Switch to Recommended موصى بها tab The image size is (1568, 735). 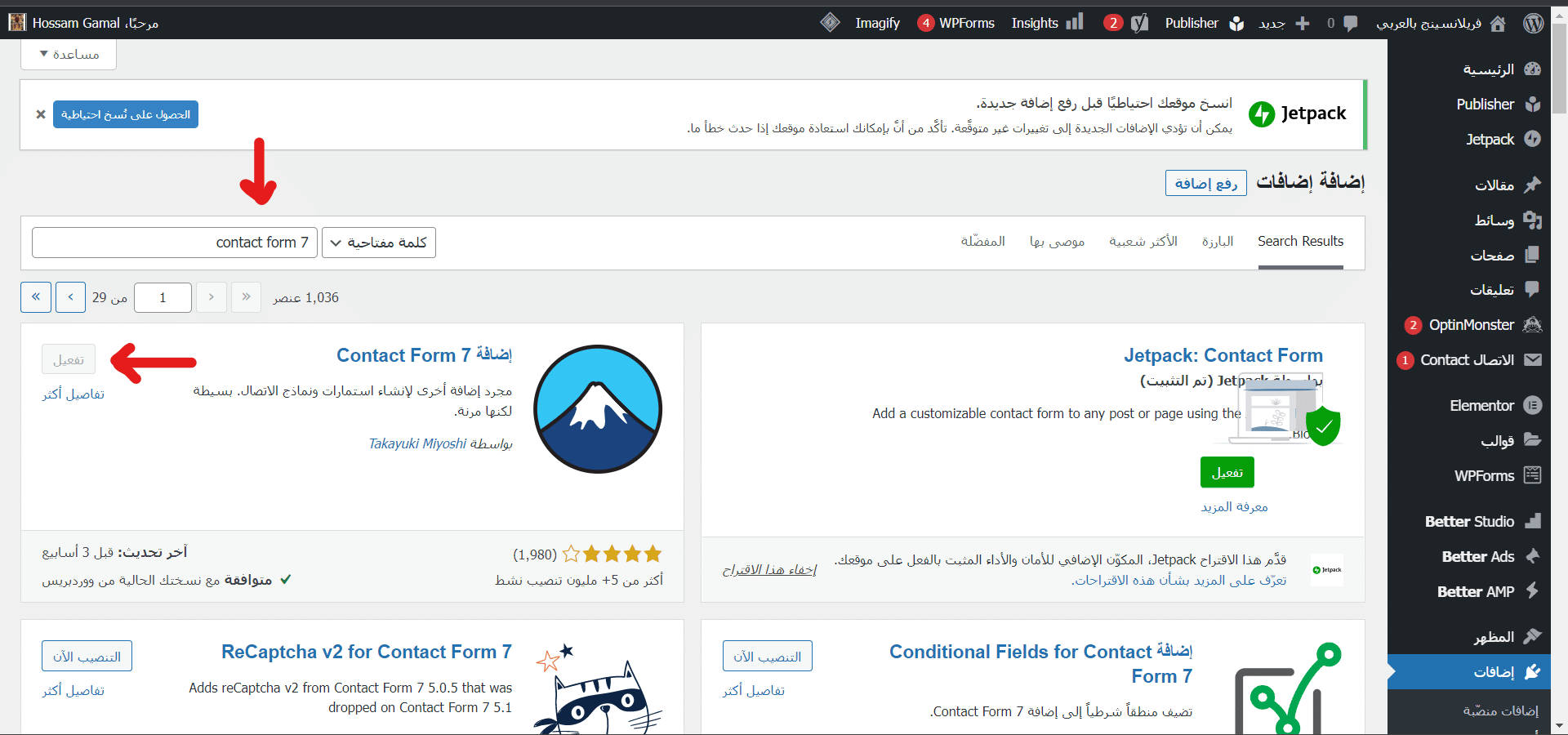click(1057, 242)
